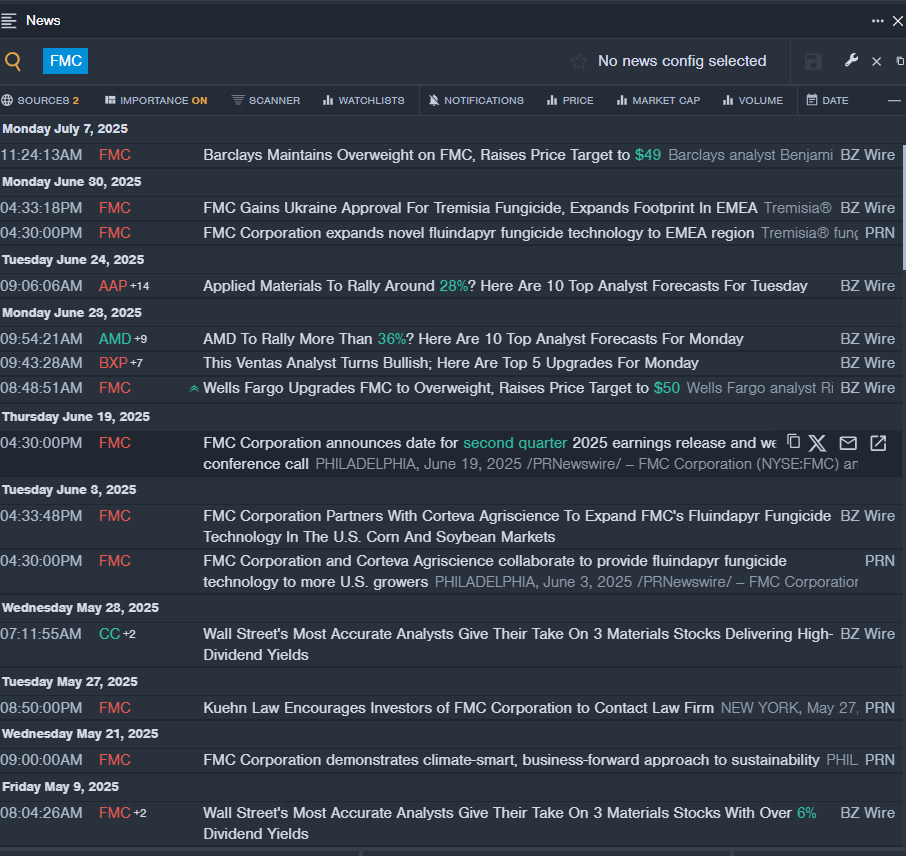Open Wells Fargo Upgrades FMC headline
Screen dimensions: 906x856
(x=441, y=388)
